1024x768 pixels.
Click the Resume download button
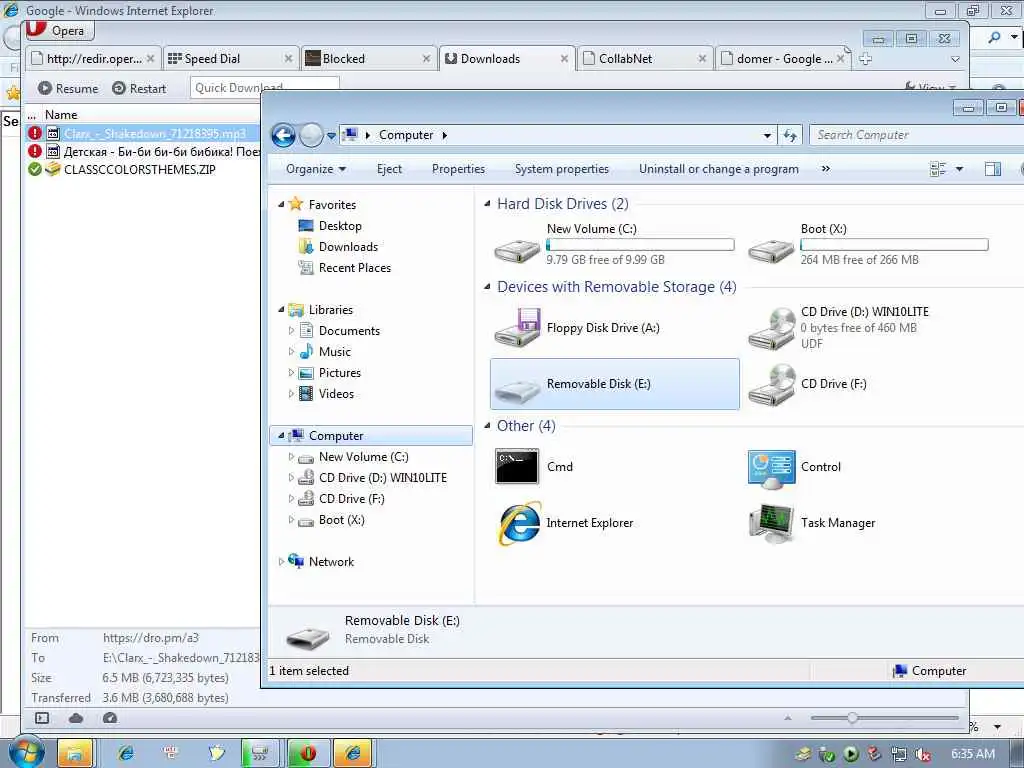point(68,88)
